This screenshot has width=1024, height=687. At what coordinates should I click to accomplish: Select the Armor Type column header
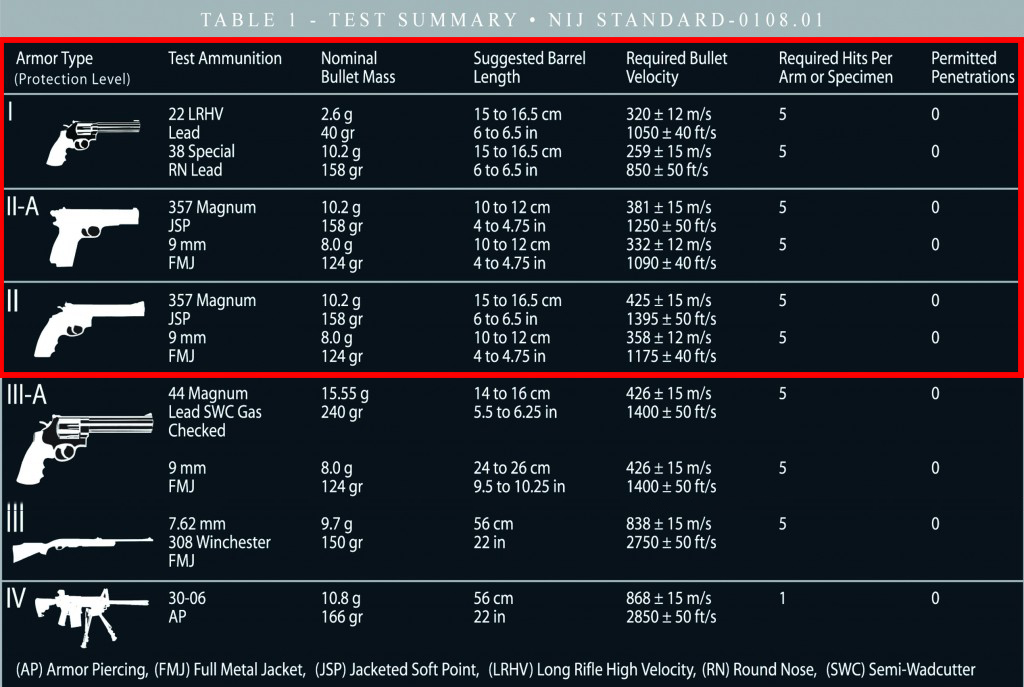point(72,68)
